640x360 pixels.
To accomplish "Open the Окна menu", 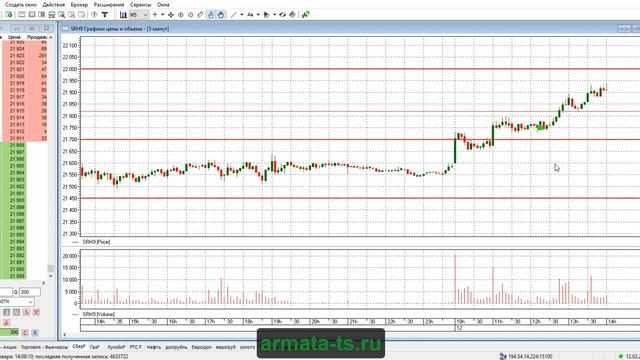I will click(x=163, y=4).
